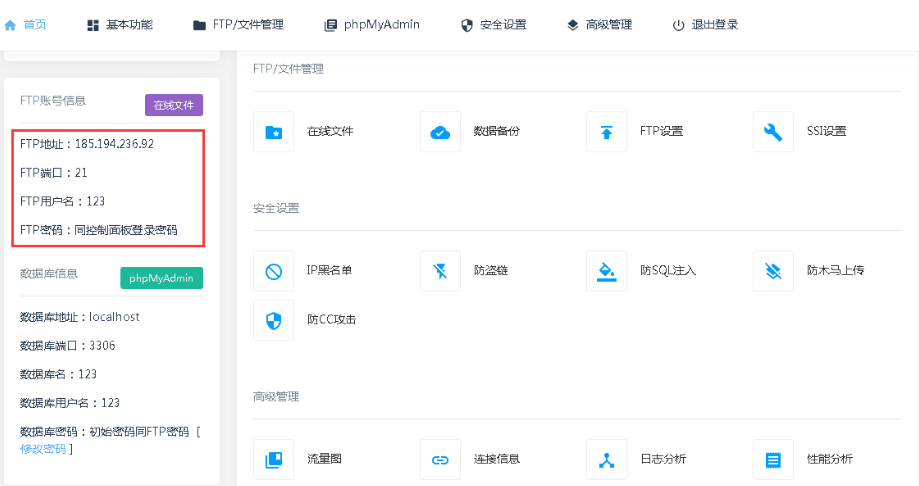The width and height of the screenshot is (919, 486).
Task: Click the 防木马上传 tile label
Action: [x=835, y=270]
